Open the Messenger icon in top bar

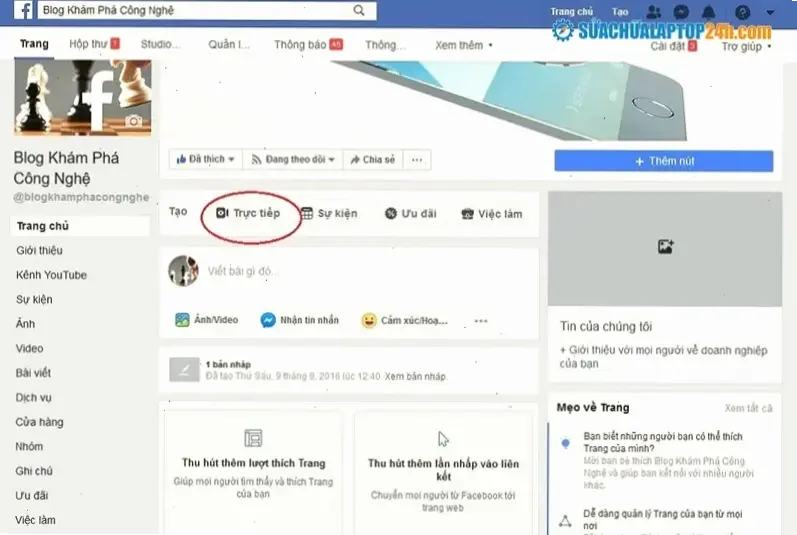point(681,12)
